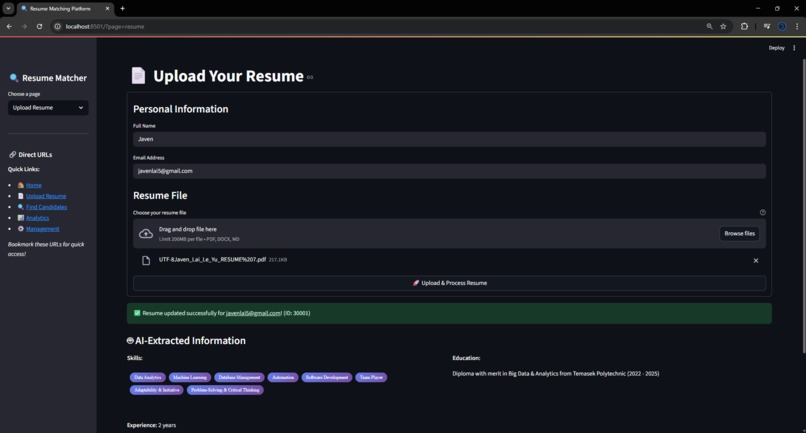
Task: Reload the page with the refresh icon
Action: click(39, 26)
